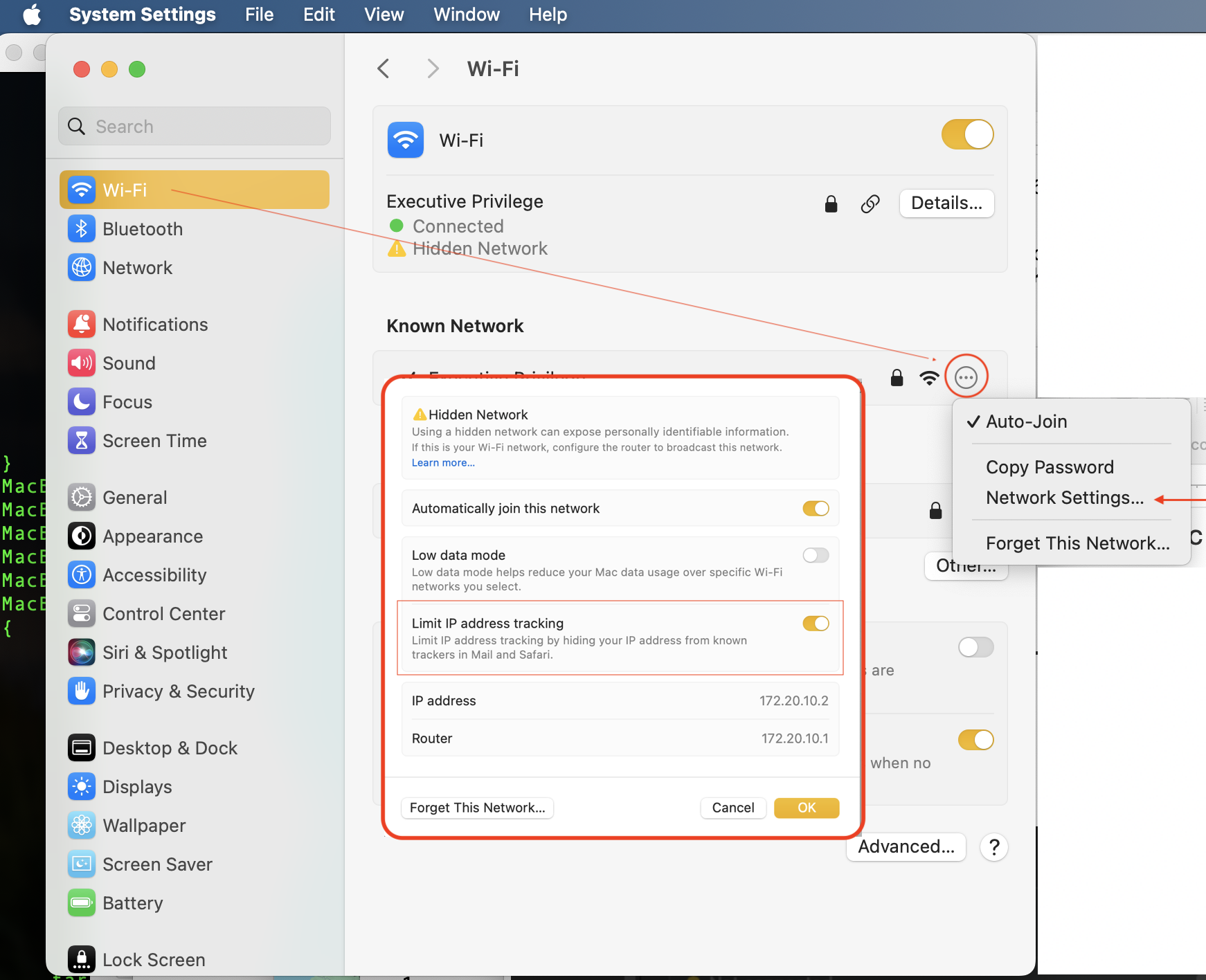Open the question mark help button

coord(994,847)
